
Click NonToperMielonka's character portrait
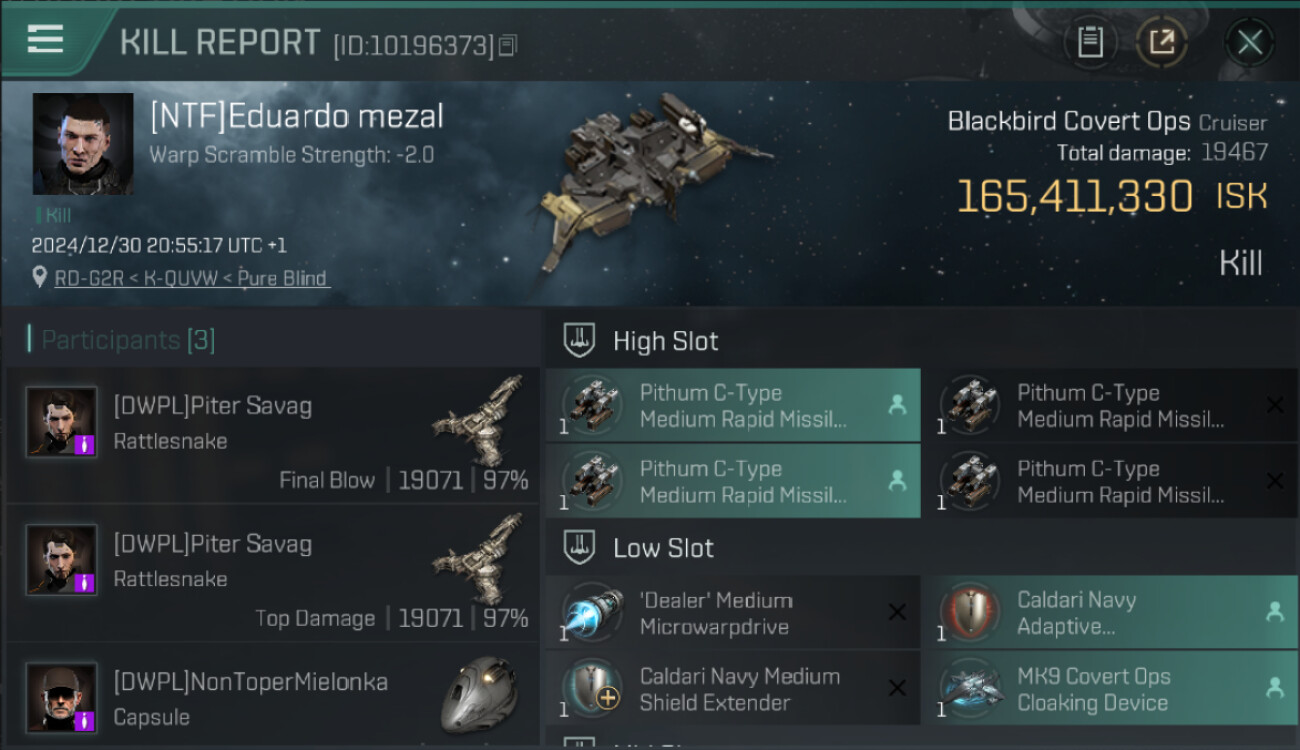tap(62, 697)
